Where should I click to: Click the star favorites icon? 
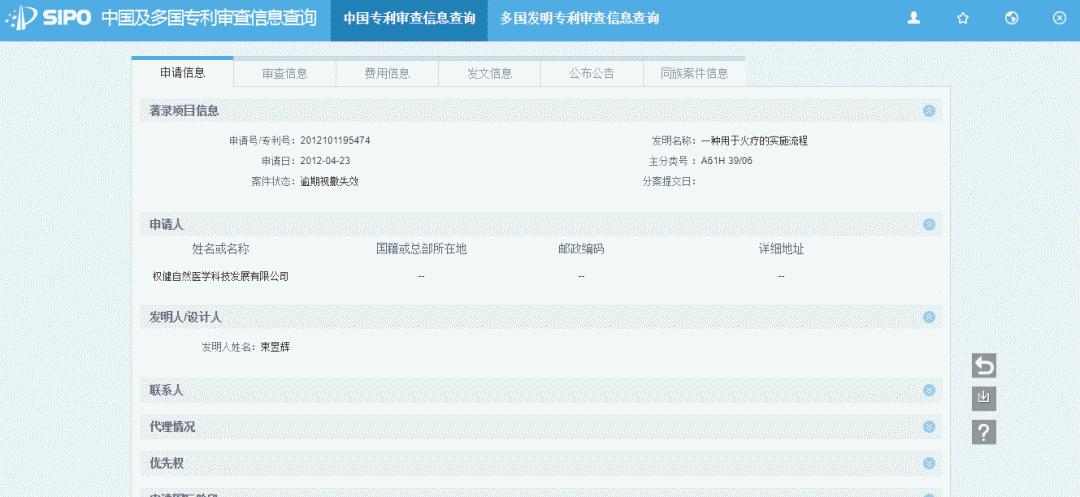coord(963,19)
